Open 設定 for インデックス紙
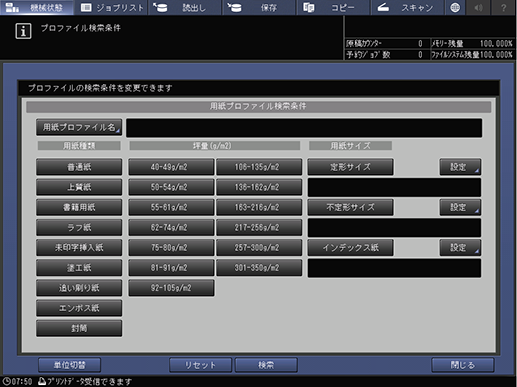The width and height of the screenshot is (517, 387). click(x=460, y=248)
